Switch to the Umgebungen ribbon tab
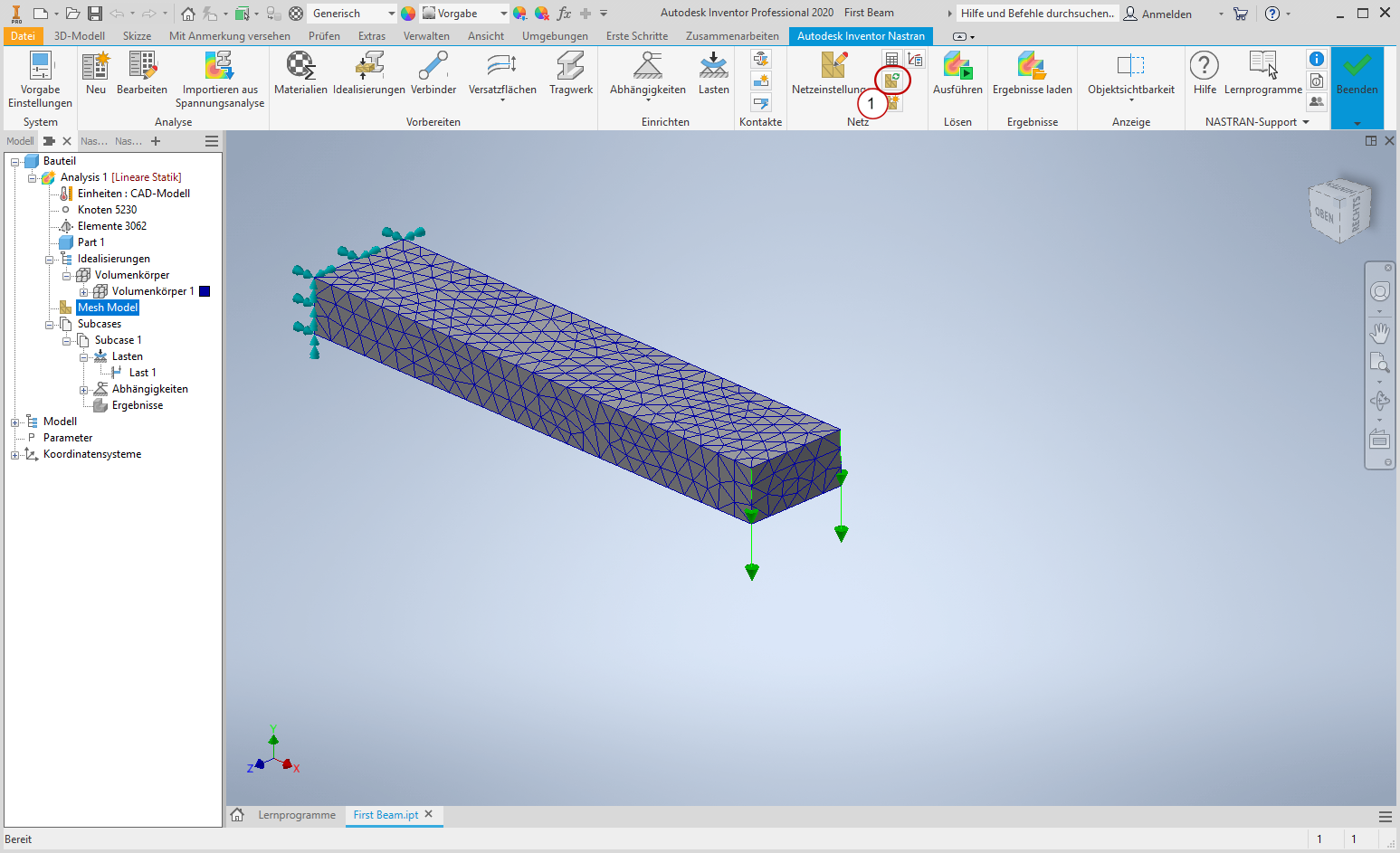Image resolution: width=1400 pixels, height=853 pixels. pos(555,36)
